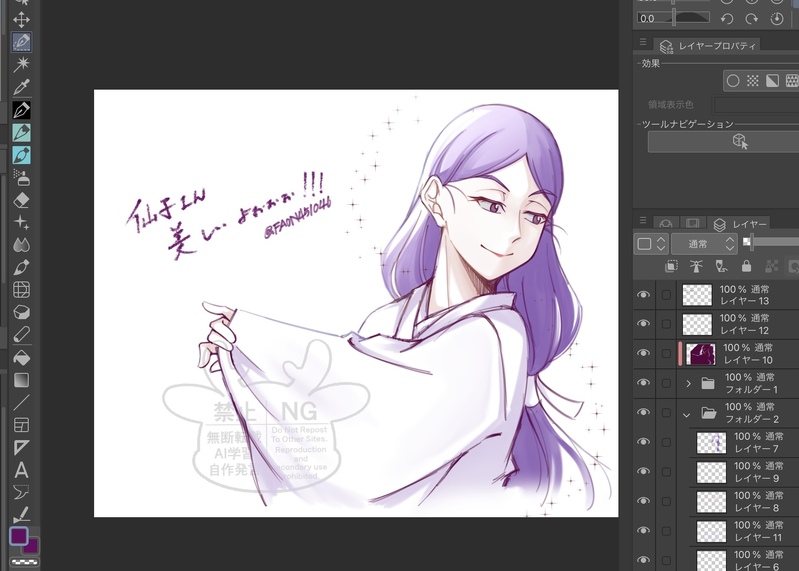Select the sub drawing color swatch
This screenshot has height=571, width=799.
coord(33,547)
